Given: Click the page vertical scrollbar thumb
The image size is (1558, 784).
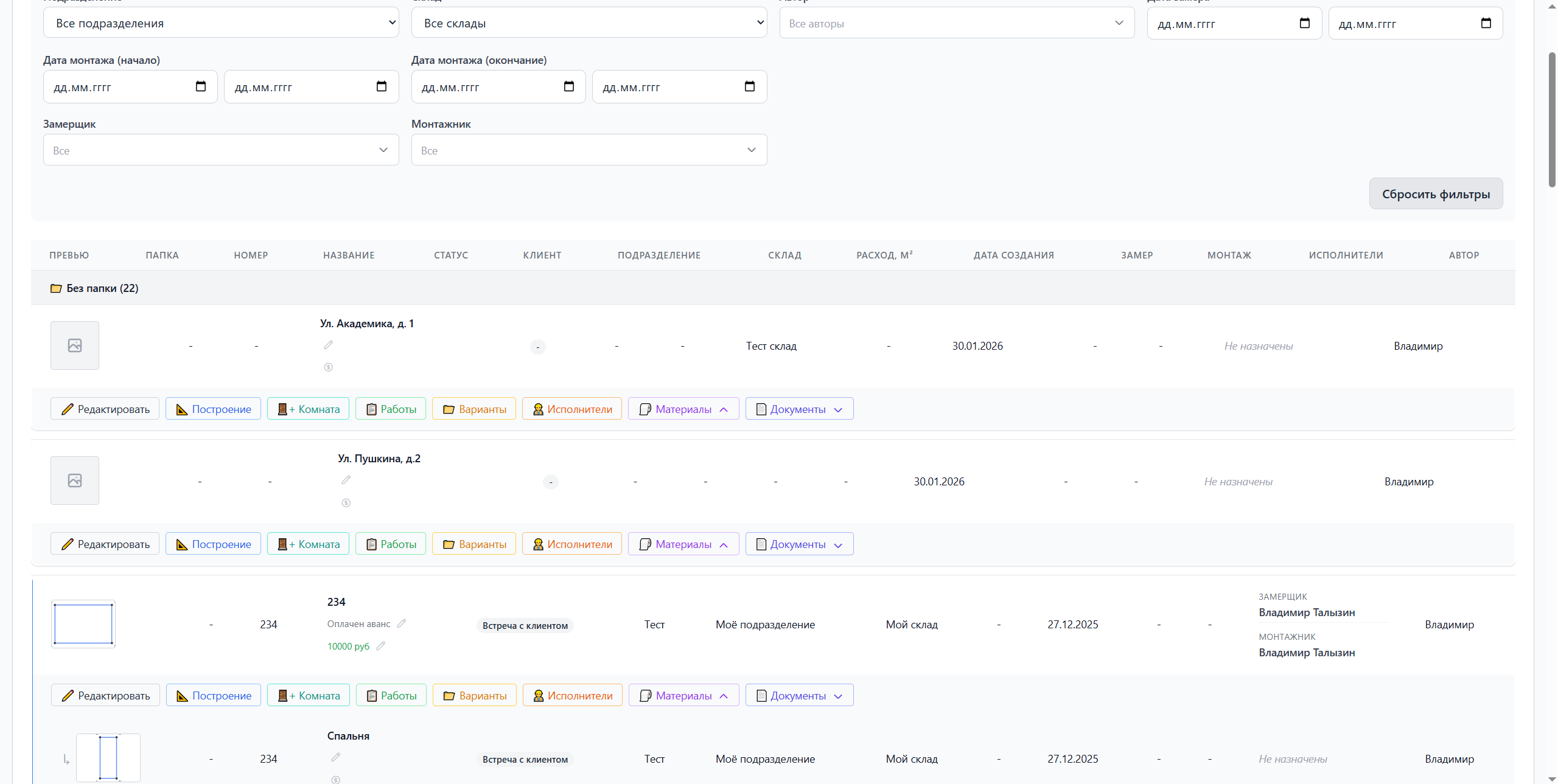Looking at the screenshot, I should [x=1552, y=119].
